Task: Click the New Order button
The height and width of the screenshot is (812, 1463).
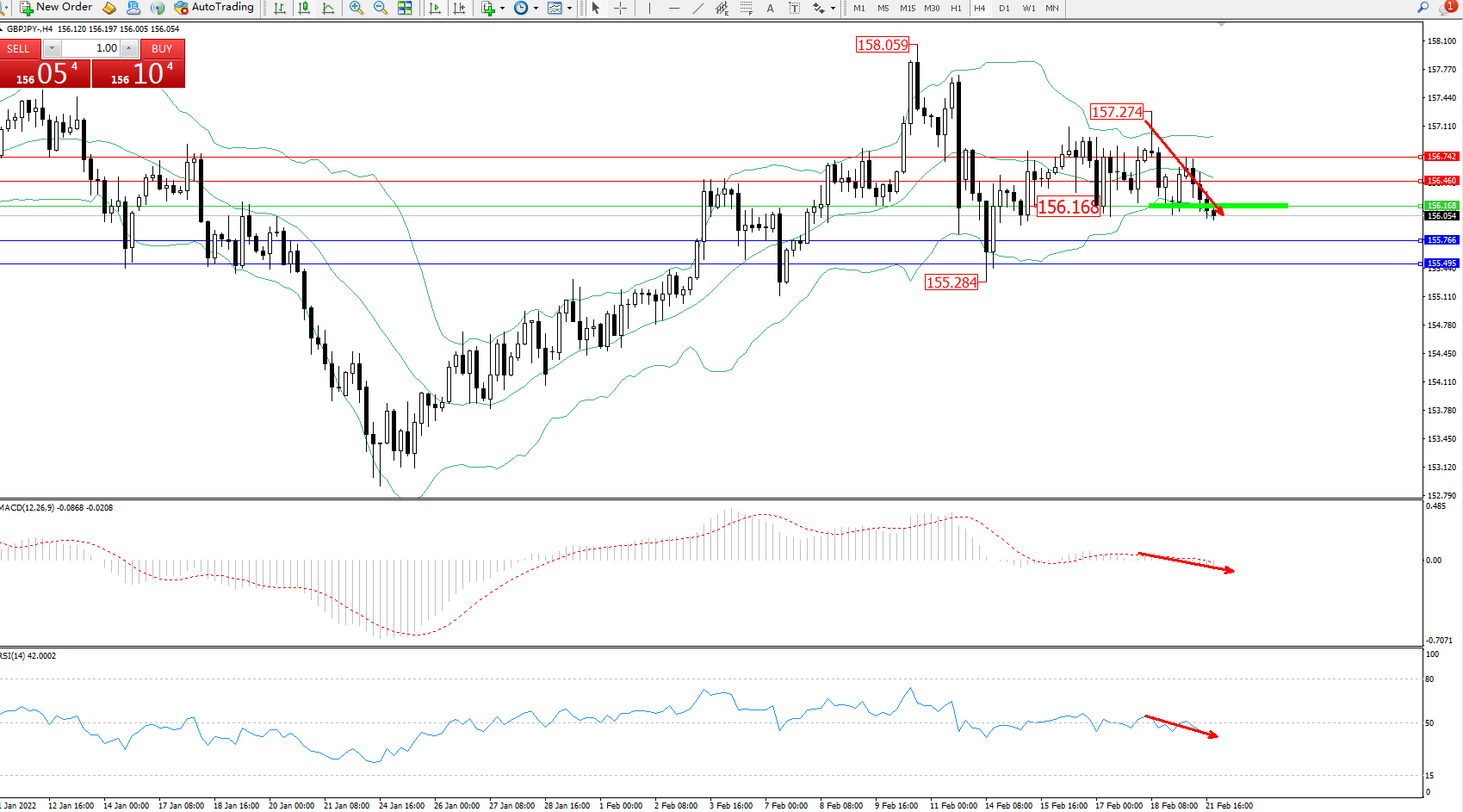Action: pos(56,8)
